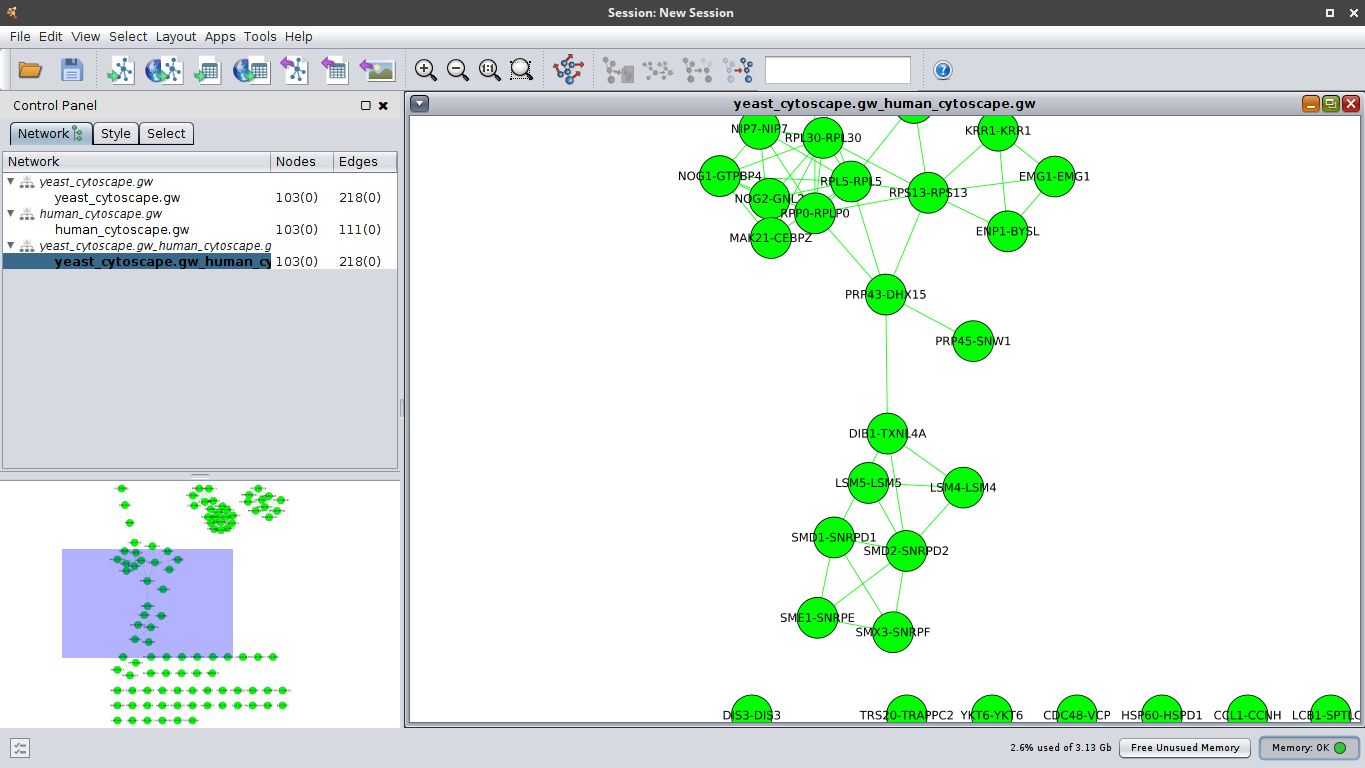Viewport: 1365px width, 768px height.
Task: Collapse the merged yeast_human collection triangle
Action: [x=11, y=246]
